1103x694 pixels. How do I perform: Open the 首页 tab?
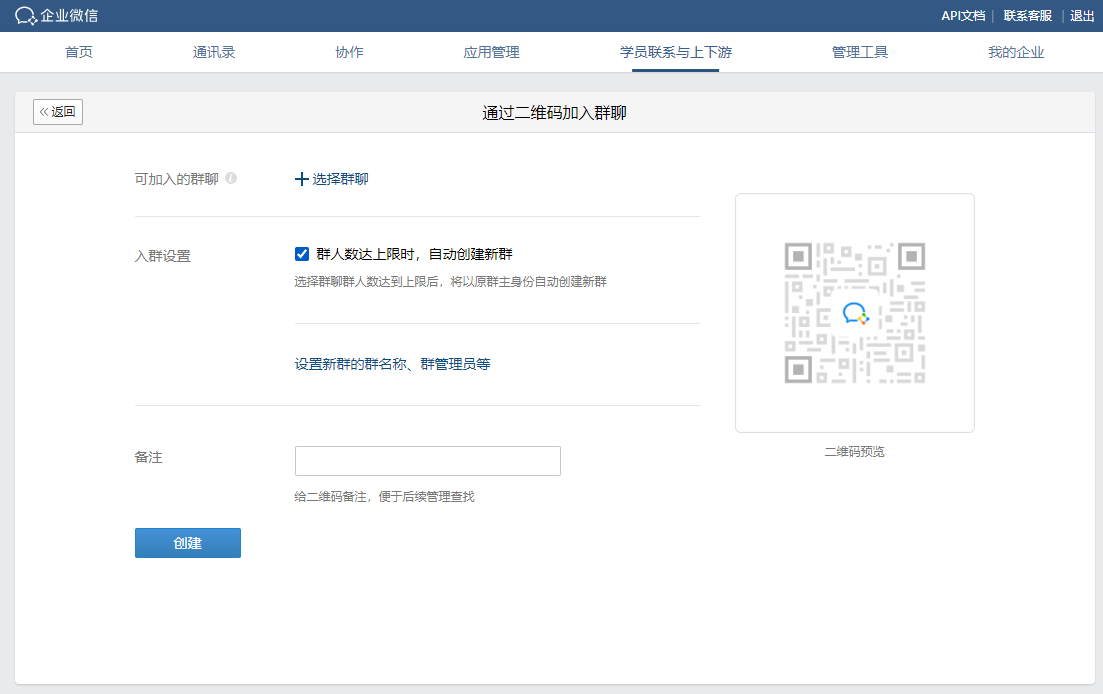coord(79,52)
